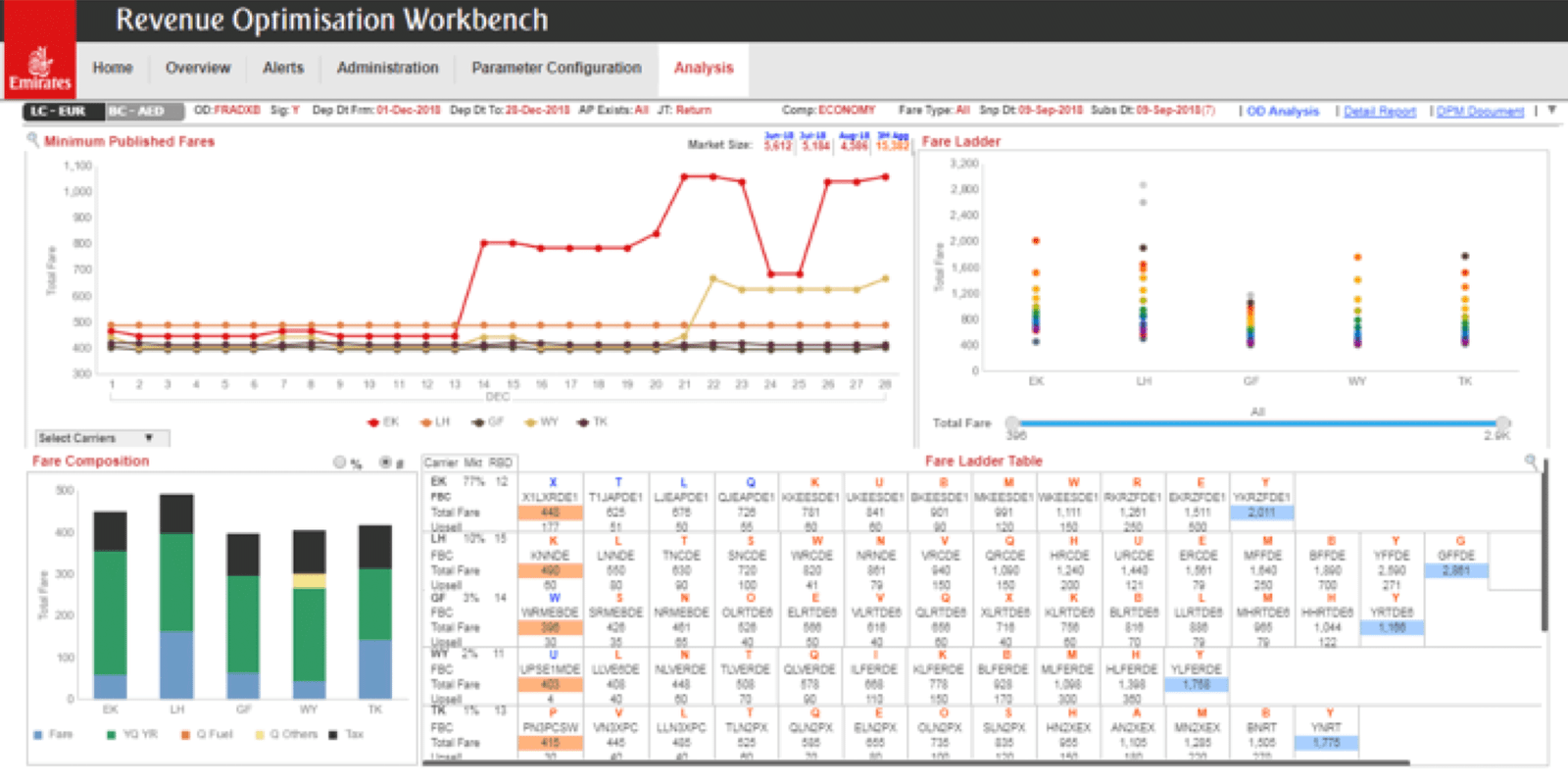
Task: Click the WY bar in Fare Composition chart
Action: (310, 614)
